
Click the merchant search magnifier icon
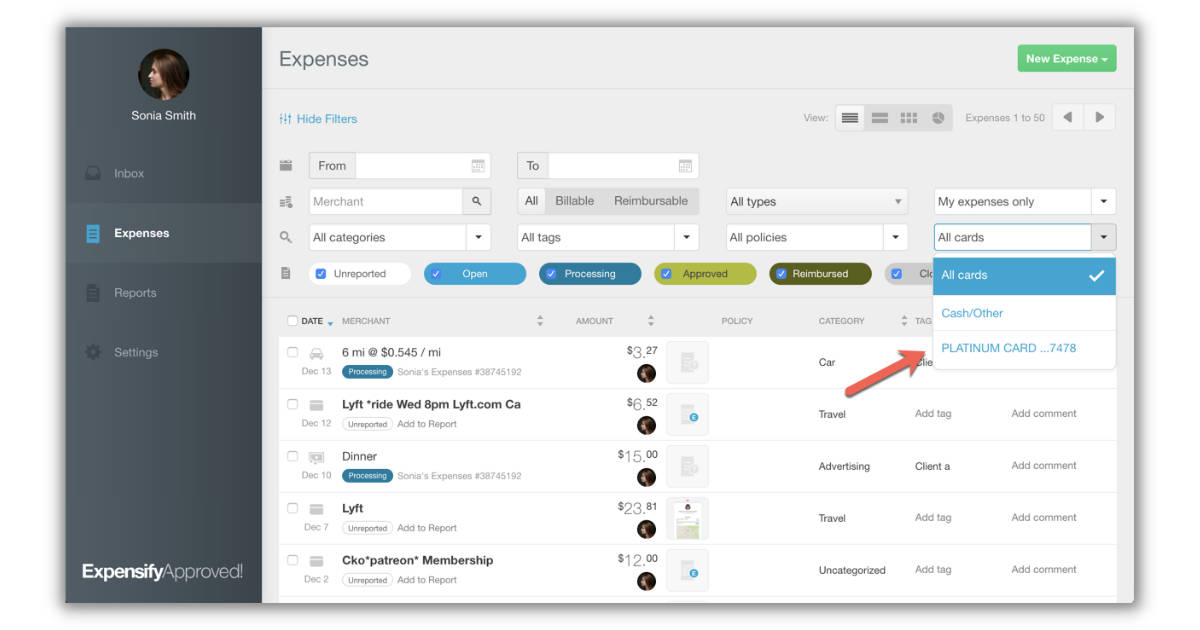click(477, 201)
